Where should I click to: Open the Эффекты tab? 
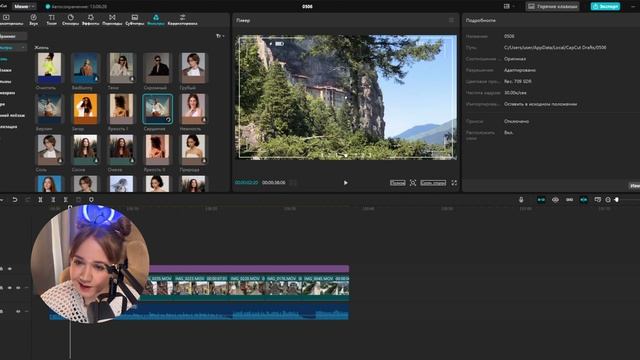(91, 20)
